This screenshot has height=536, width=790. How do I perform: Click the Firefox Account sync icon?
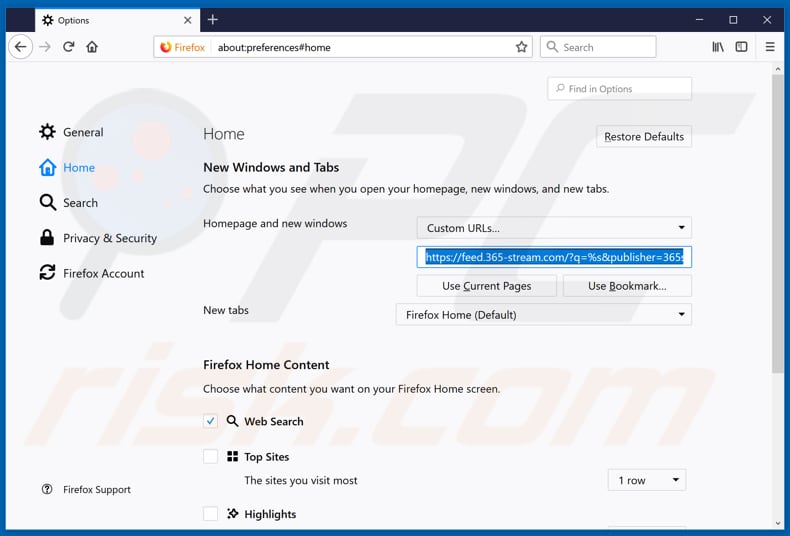tap(47, 273)
